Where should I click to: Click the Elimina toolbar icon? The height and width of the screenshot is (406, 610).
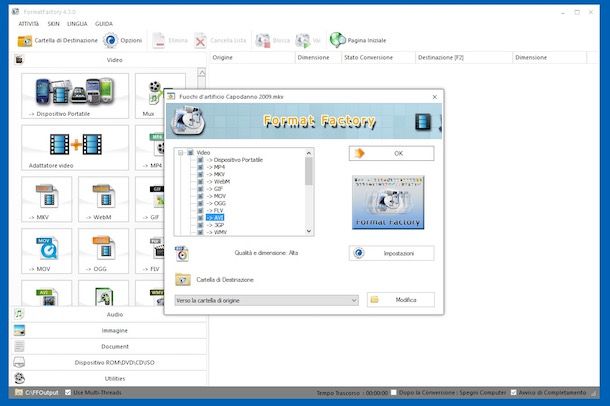click(159, 40)
